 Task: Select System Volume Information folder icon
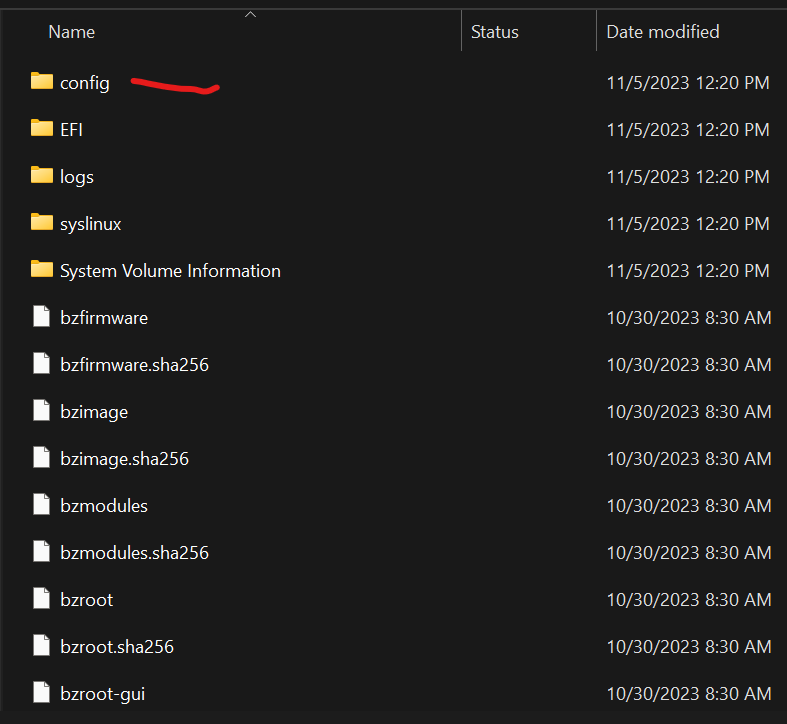point(42,270)
